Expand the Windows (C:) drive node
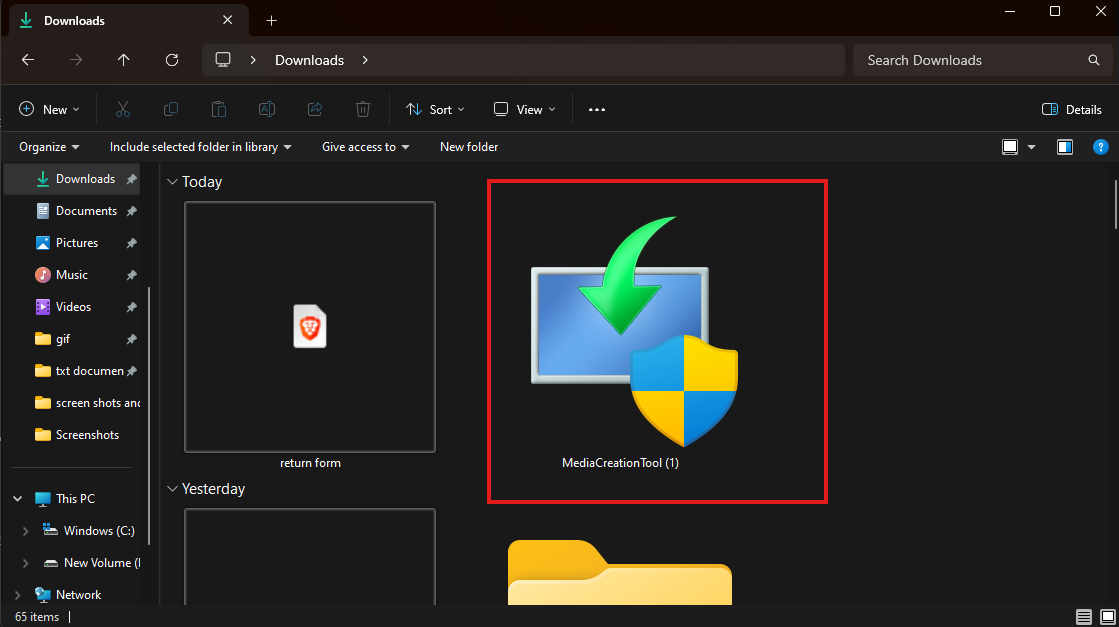The height and width of the screenshot is (627, 1119). tap(26, 531)
